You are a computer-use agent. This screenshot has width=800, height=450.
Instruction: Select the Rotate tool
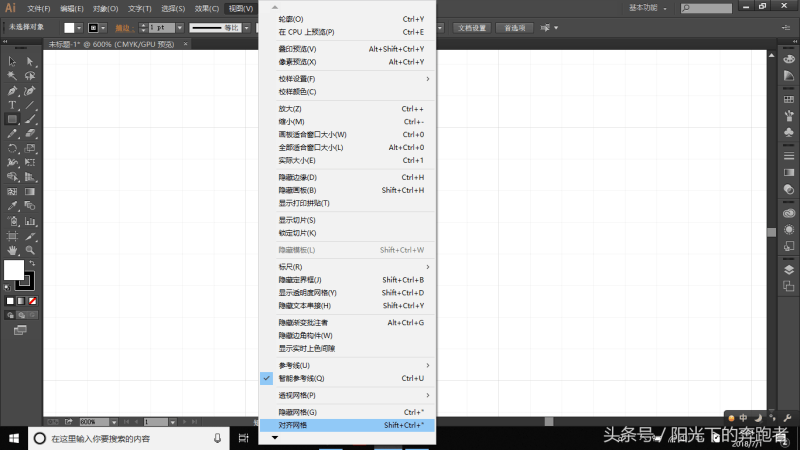coord(12,148)
